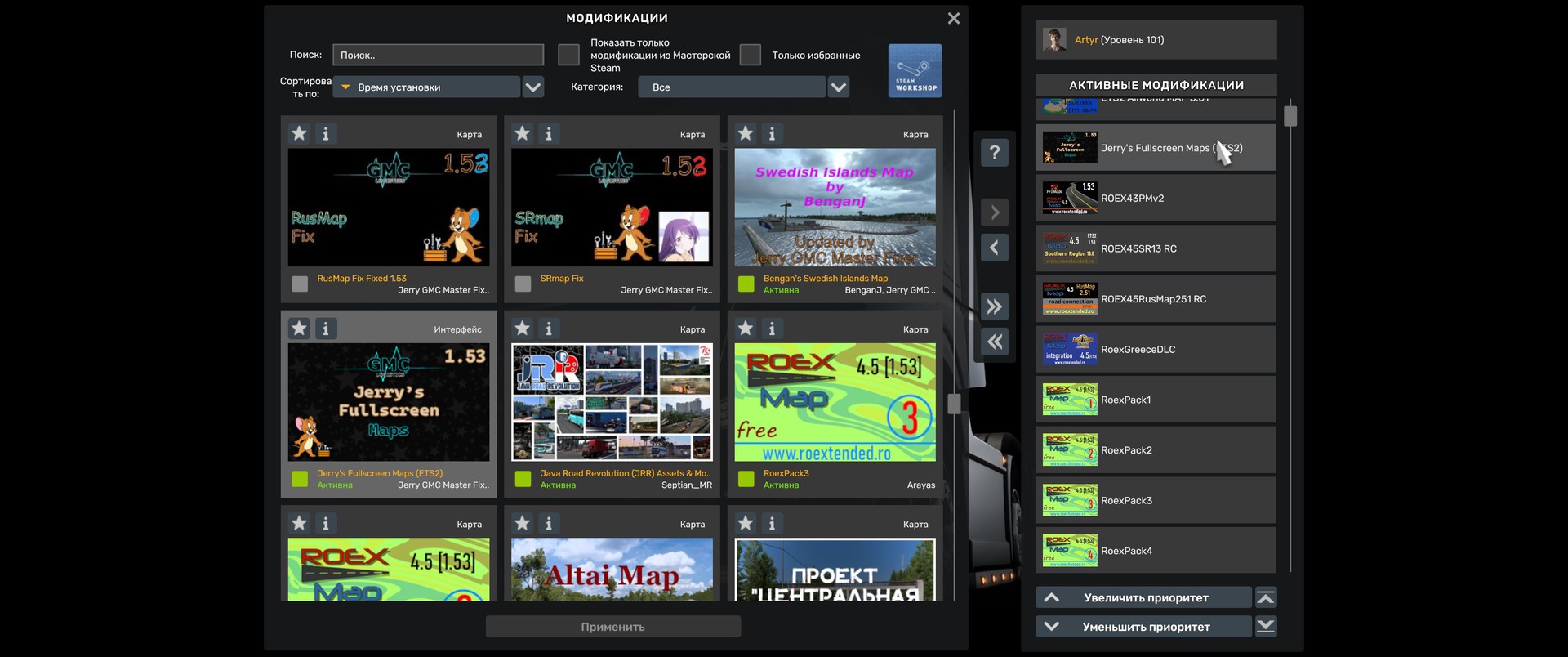Favorite the Проект Центральная map mod
The image size is (1568, 657).
[x=746, y=523]
